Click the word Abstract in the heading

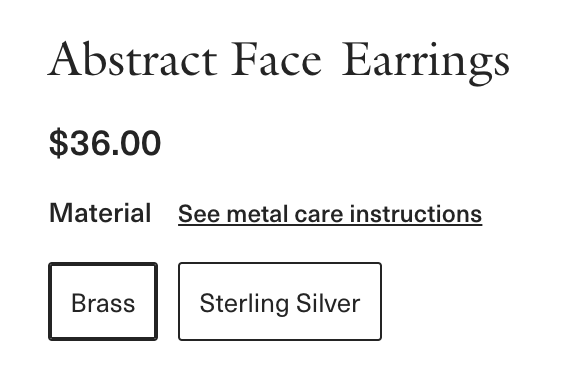point(133,59)
